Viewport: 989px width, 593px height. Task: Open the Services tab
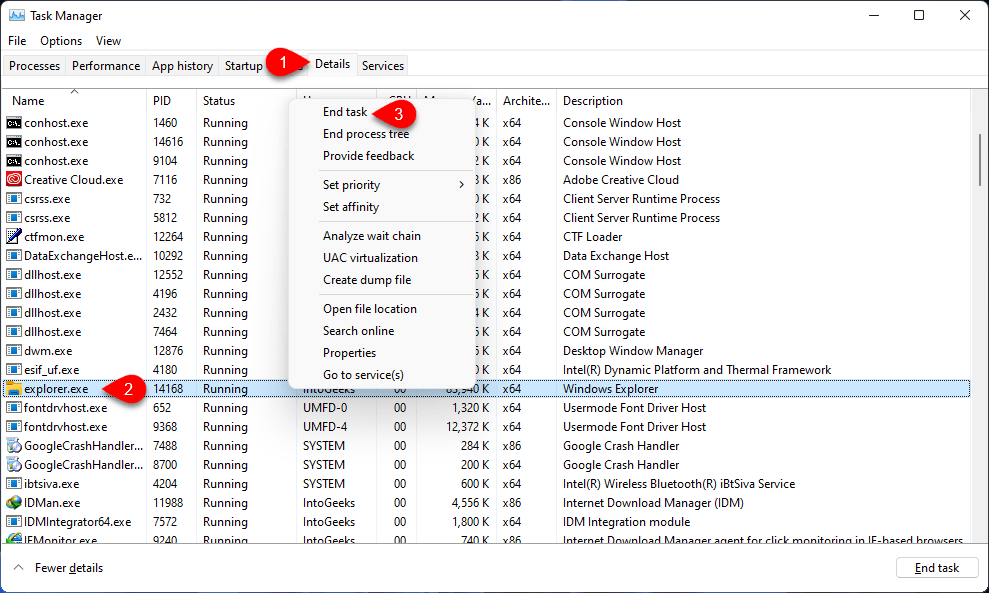point(383,66)
